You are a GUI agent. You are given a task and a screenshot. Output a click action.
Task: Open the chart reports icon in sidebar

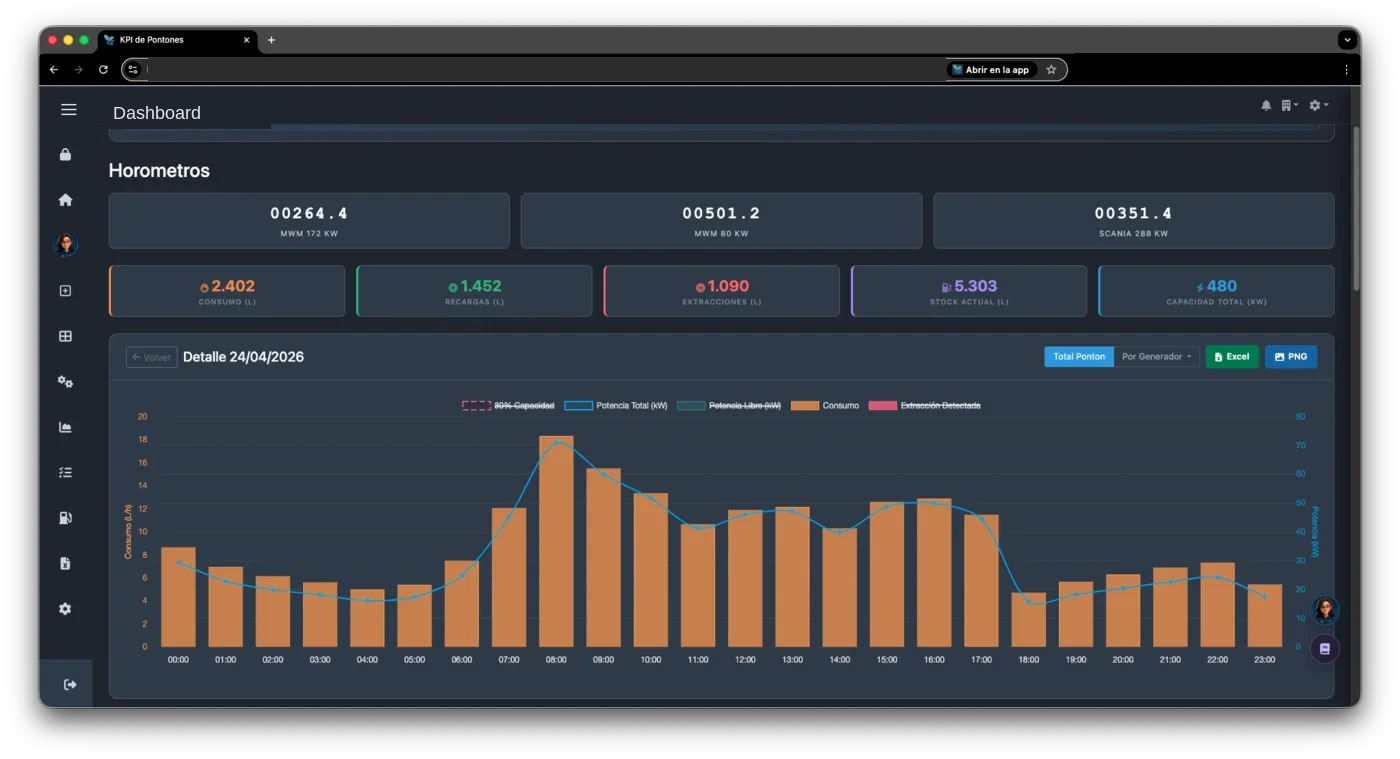click(x=65, y=427)
